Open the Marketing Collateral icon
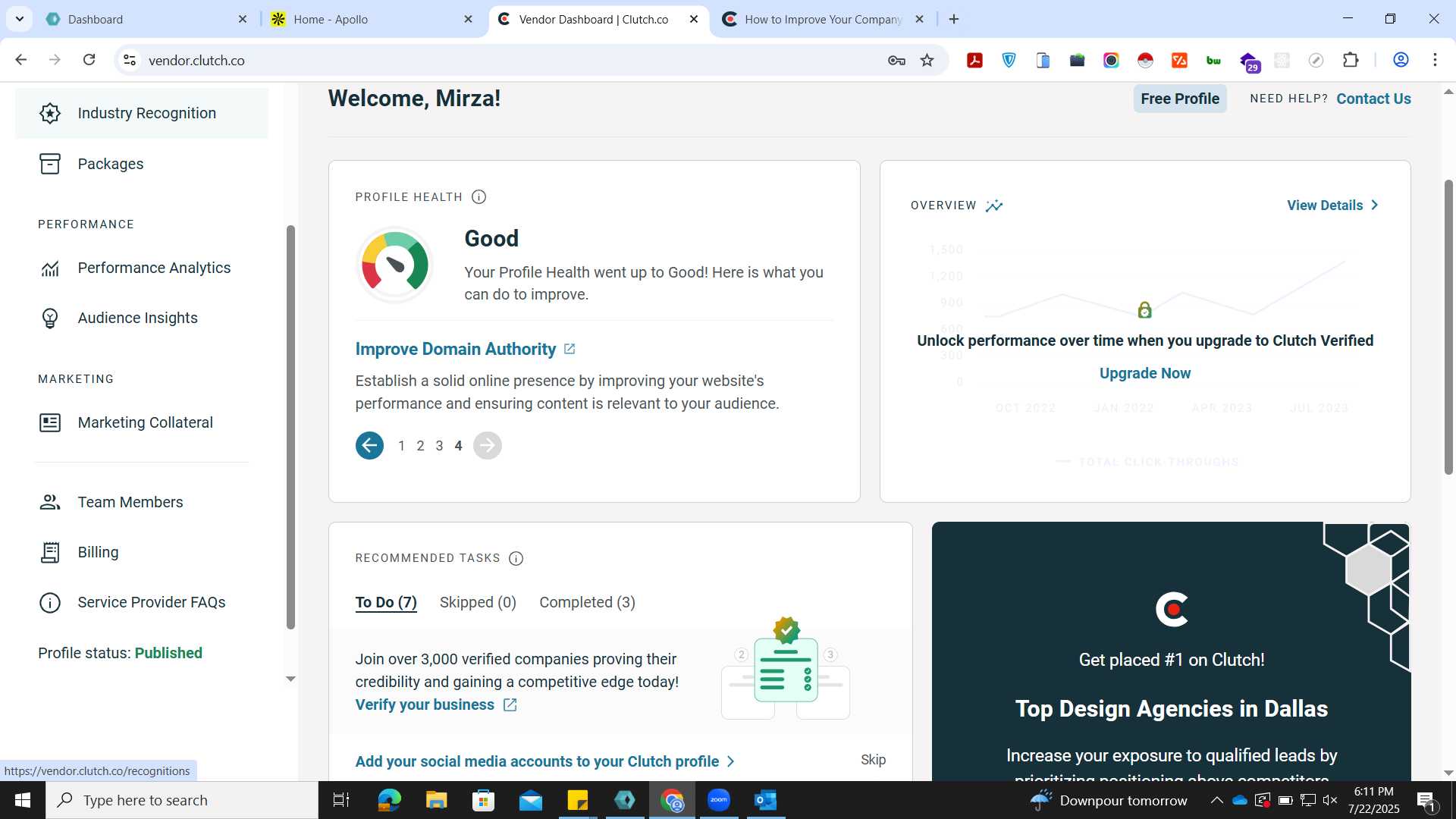Image resolution: width=1456 pixels, height=819 pixels. 50,422
